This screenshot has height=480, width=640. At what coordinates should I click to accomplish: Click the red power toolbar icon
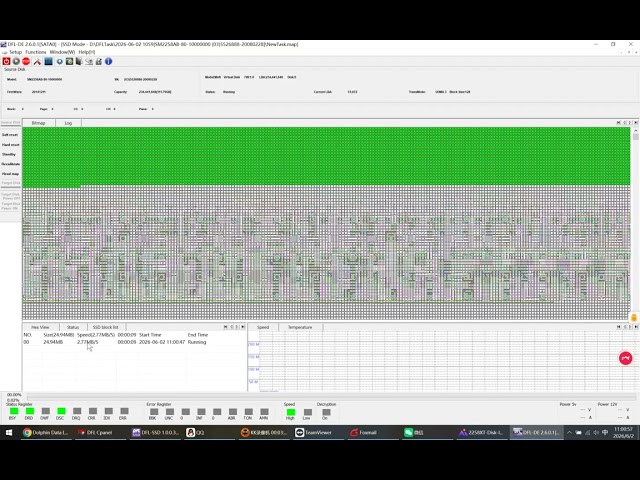coord(6,61)
